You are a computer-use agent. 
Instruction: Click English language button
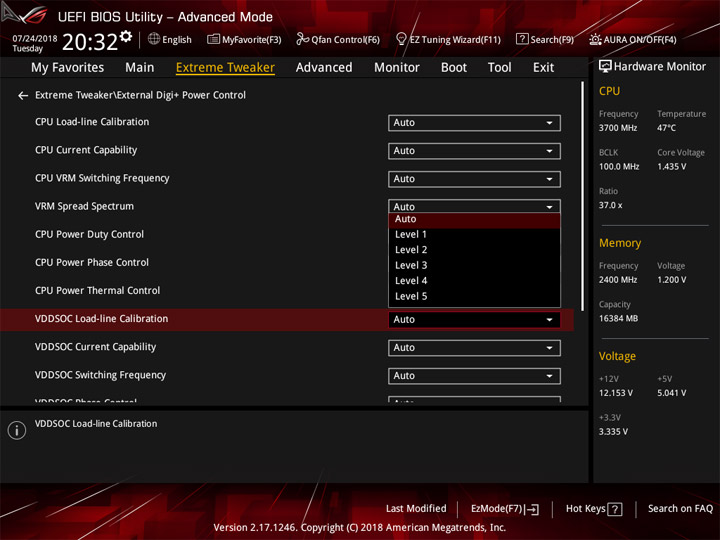(x=170, y=39)
